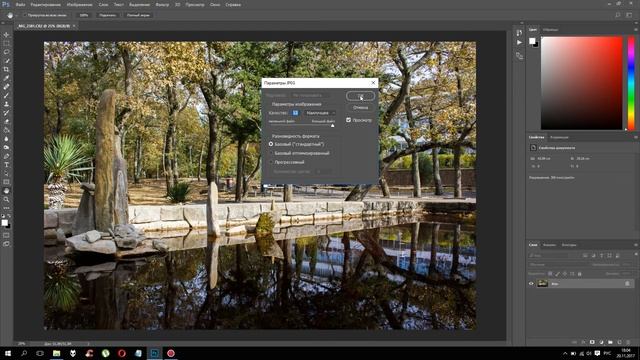This screenshot has width=640, height=360.
Task: Toggle Прокрутка во всех окнах checkbox
Action: tap(25, 15)
